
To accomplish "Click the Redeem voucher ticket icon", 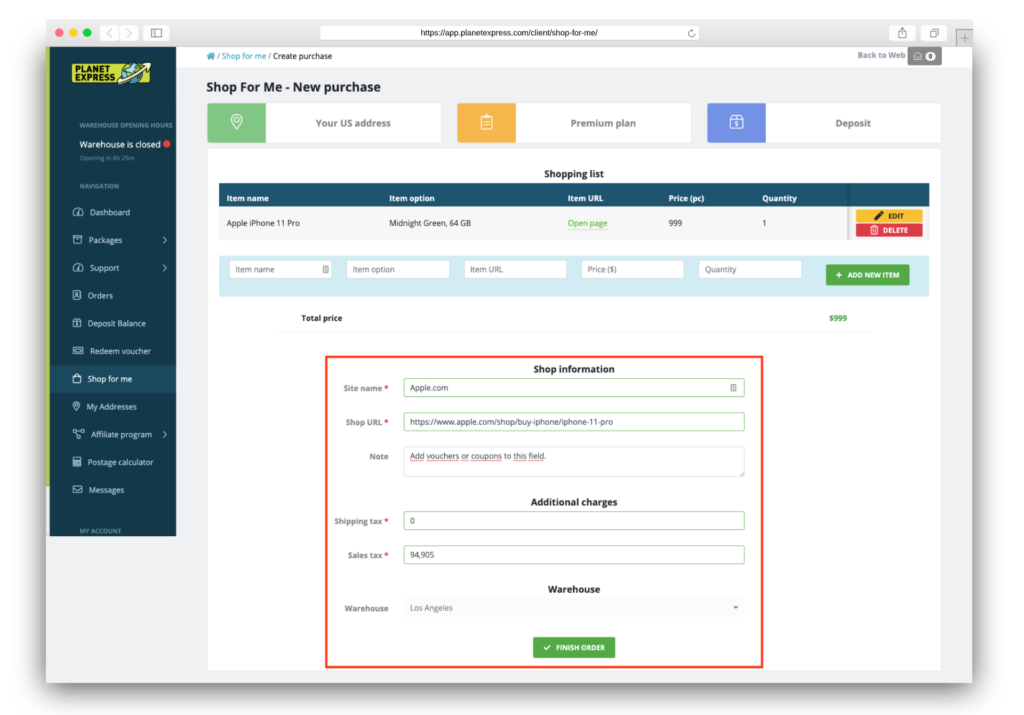I will pos(78,351).
